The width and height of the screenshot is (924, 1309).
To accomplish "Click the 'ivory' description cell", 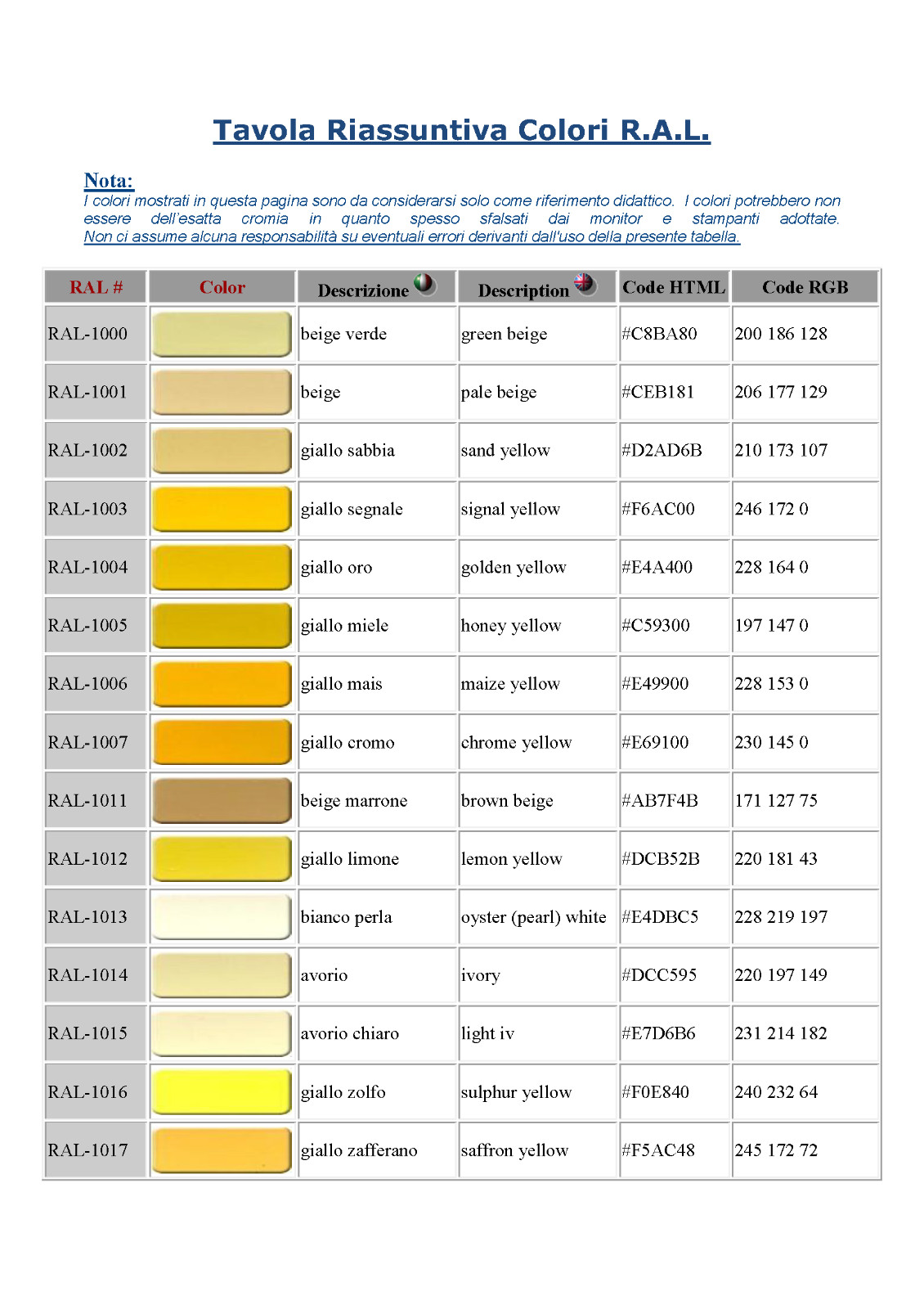I will click(x=537, y=975).
